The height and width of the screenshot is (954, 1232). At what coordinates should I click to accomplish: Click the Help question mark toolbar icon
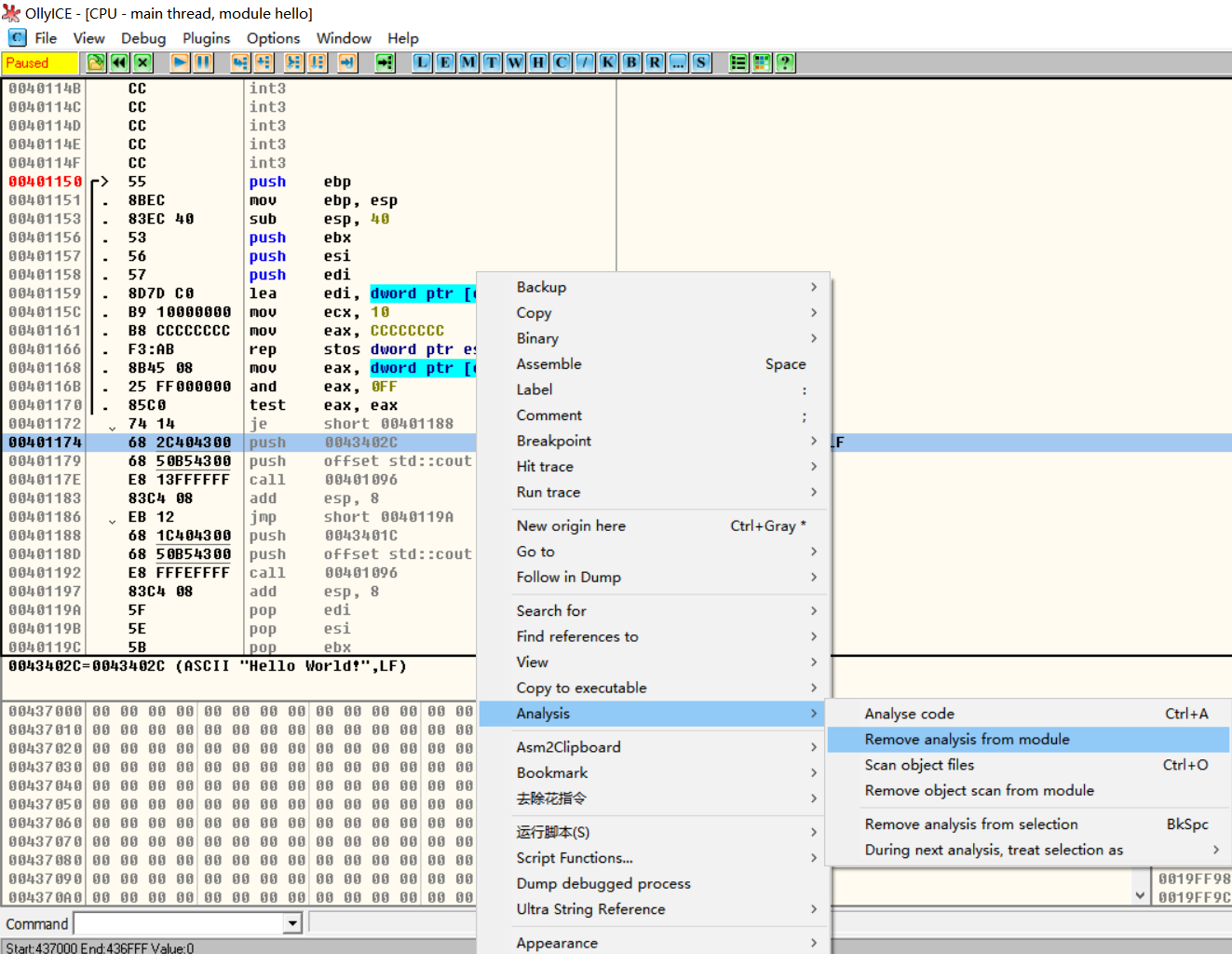coord(785,62)
